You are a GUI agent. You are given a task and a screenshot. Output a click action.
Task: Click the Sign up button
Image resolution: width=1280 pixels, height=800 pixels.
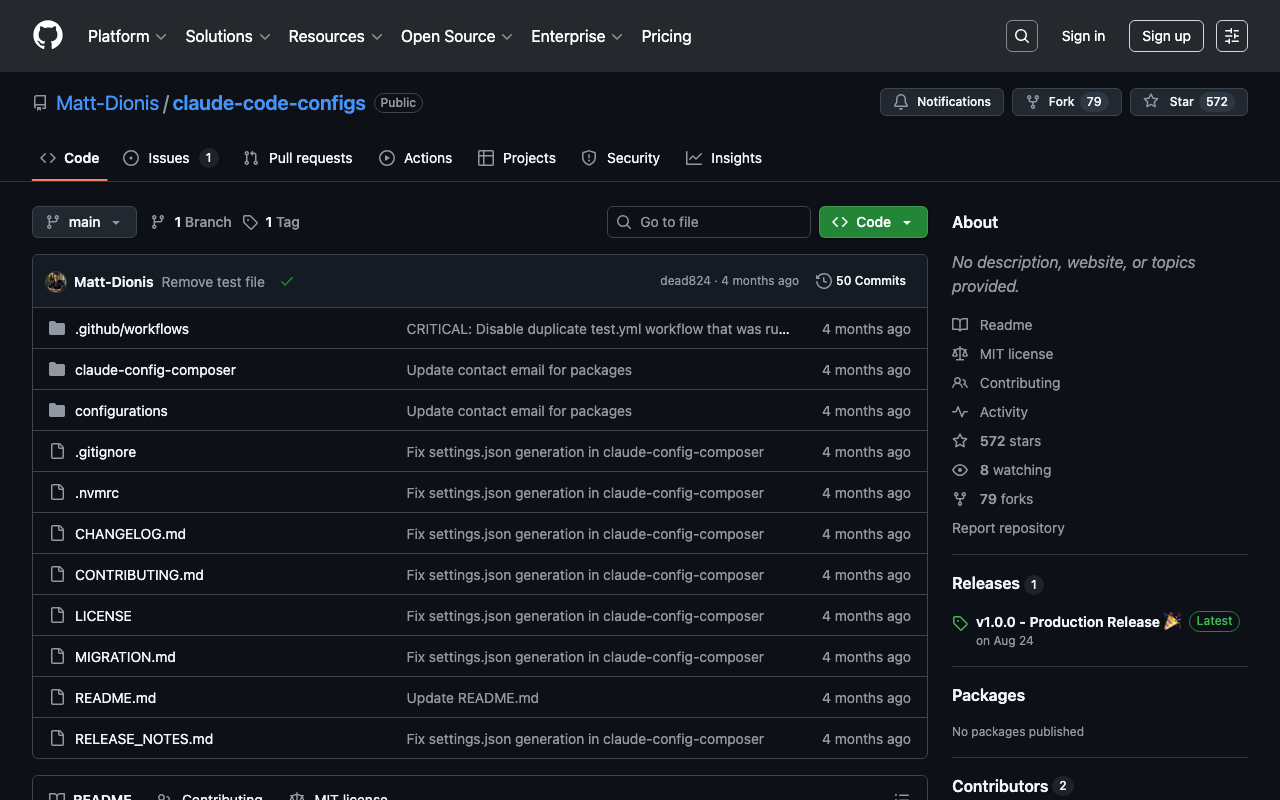tap(1166, 36)
